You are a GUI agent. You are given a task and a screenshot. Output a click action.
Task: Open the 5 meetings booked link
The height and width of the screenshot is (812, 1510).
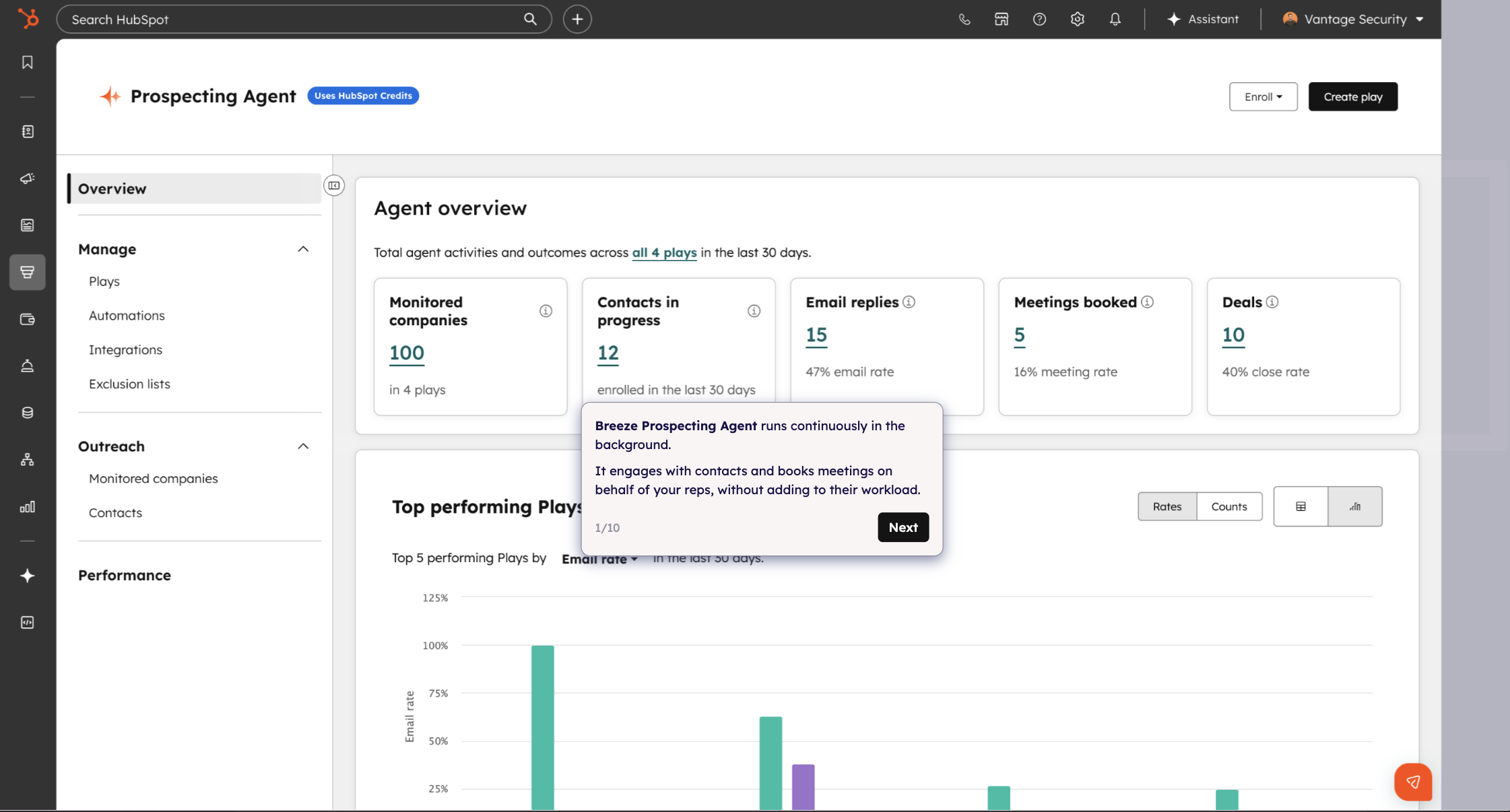[1020, 335]
